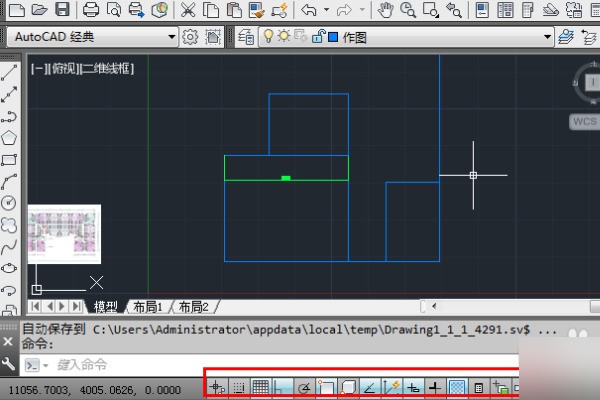Toggle Ortho mode in status bar
The image size is (600, 400).
click(282, 386)
